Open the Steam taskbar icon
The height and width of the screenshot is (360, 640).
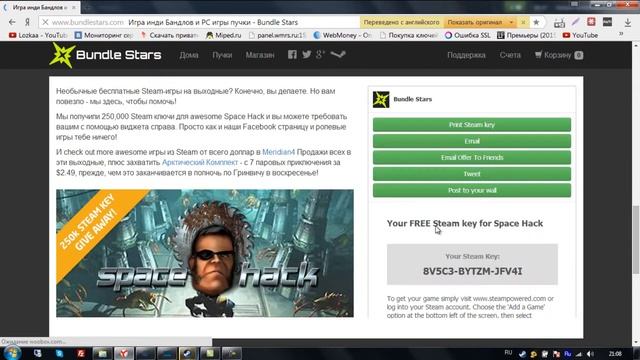(187, 353)
